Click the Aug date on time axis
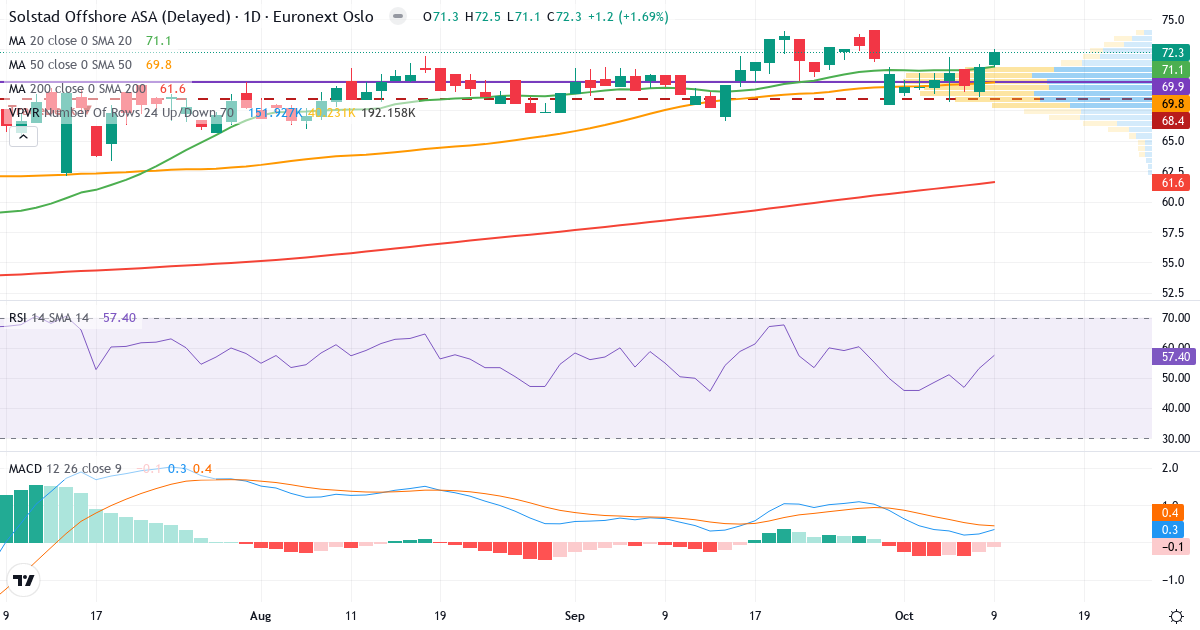The image size is (1200, 630). (x=261, y=616)
